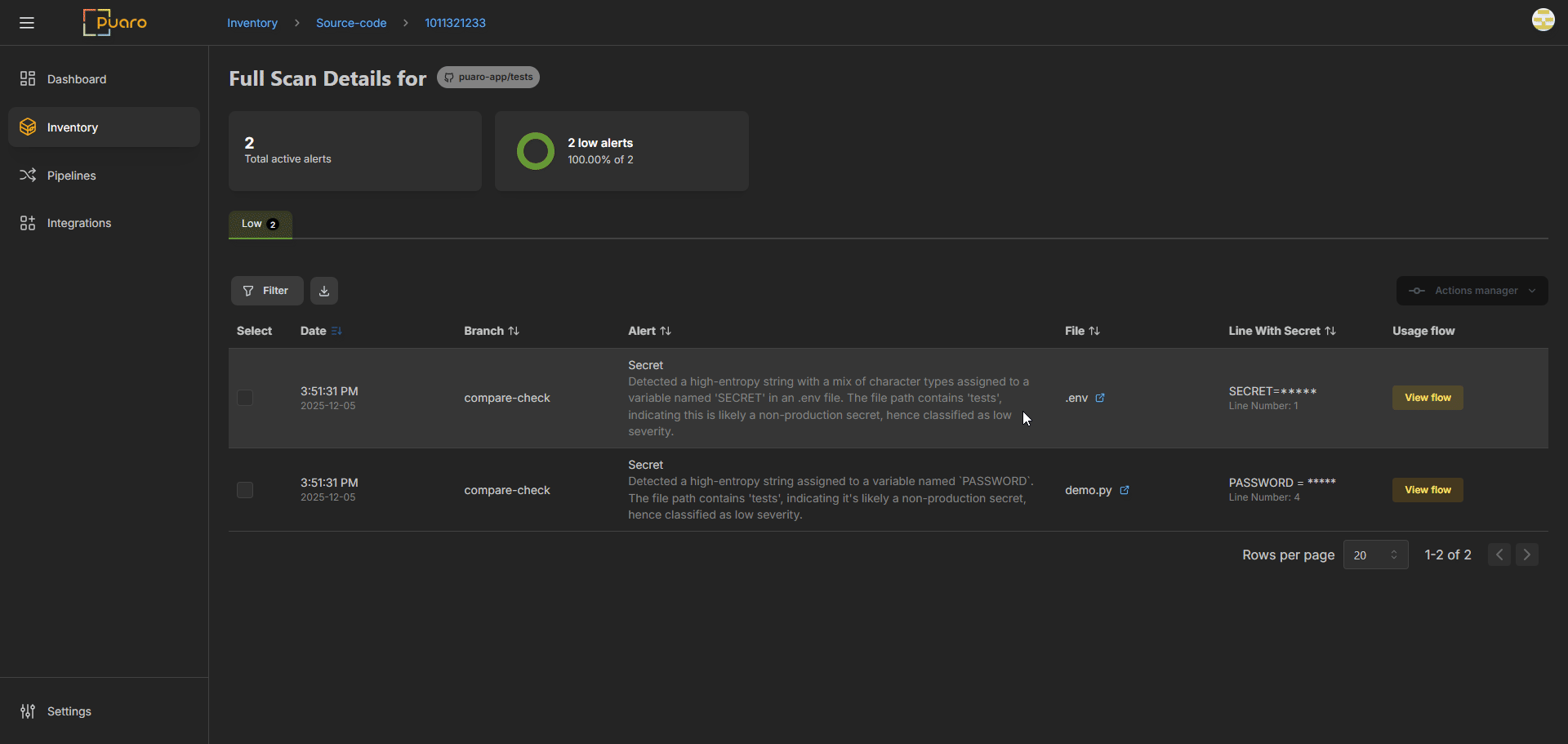Open the Rows per page selector
Viewport: 1568px width, 744px height.
(1375, 555)
